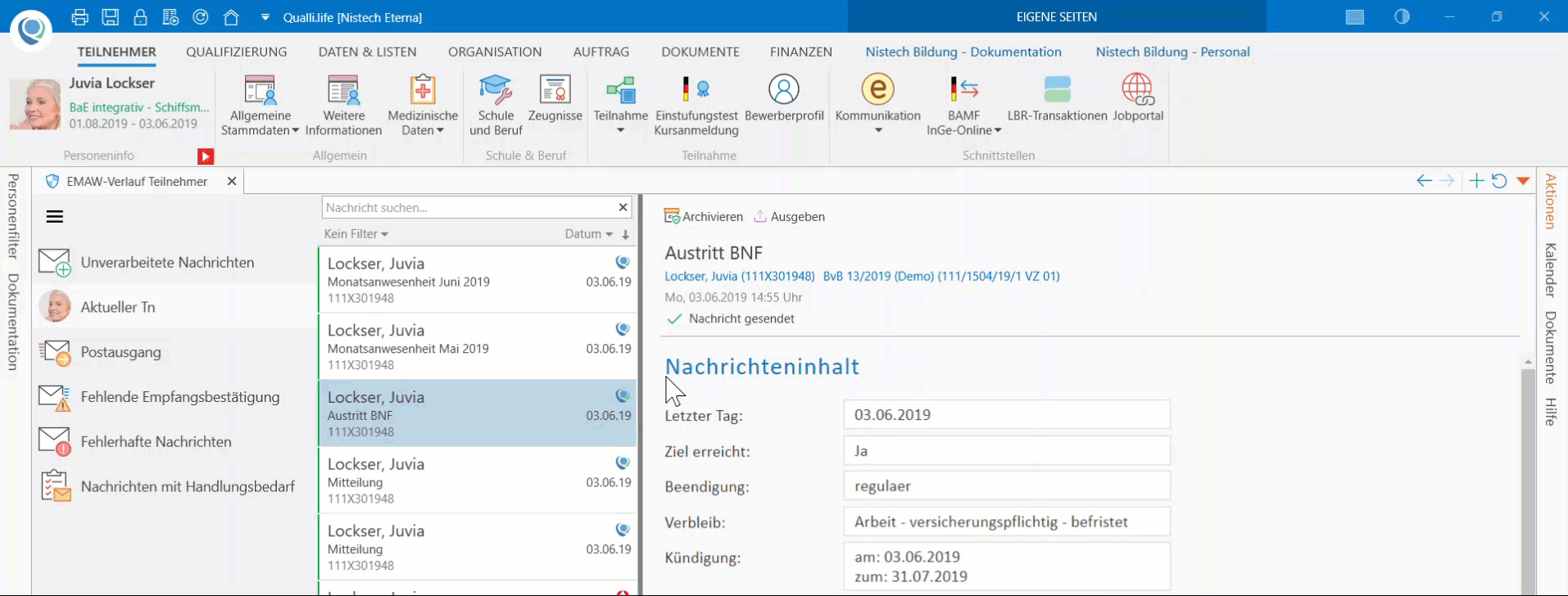Switch to ORGANISATION ribbon tab
This screenshot has height=596, width=1568.
click(495, 52)
